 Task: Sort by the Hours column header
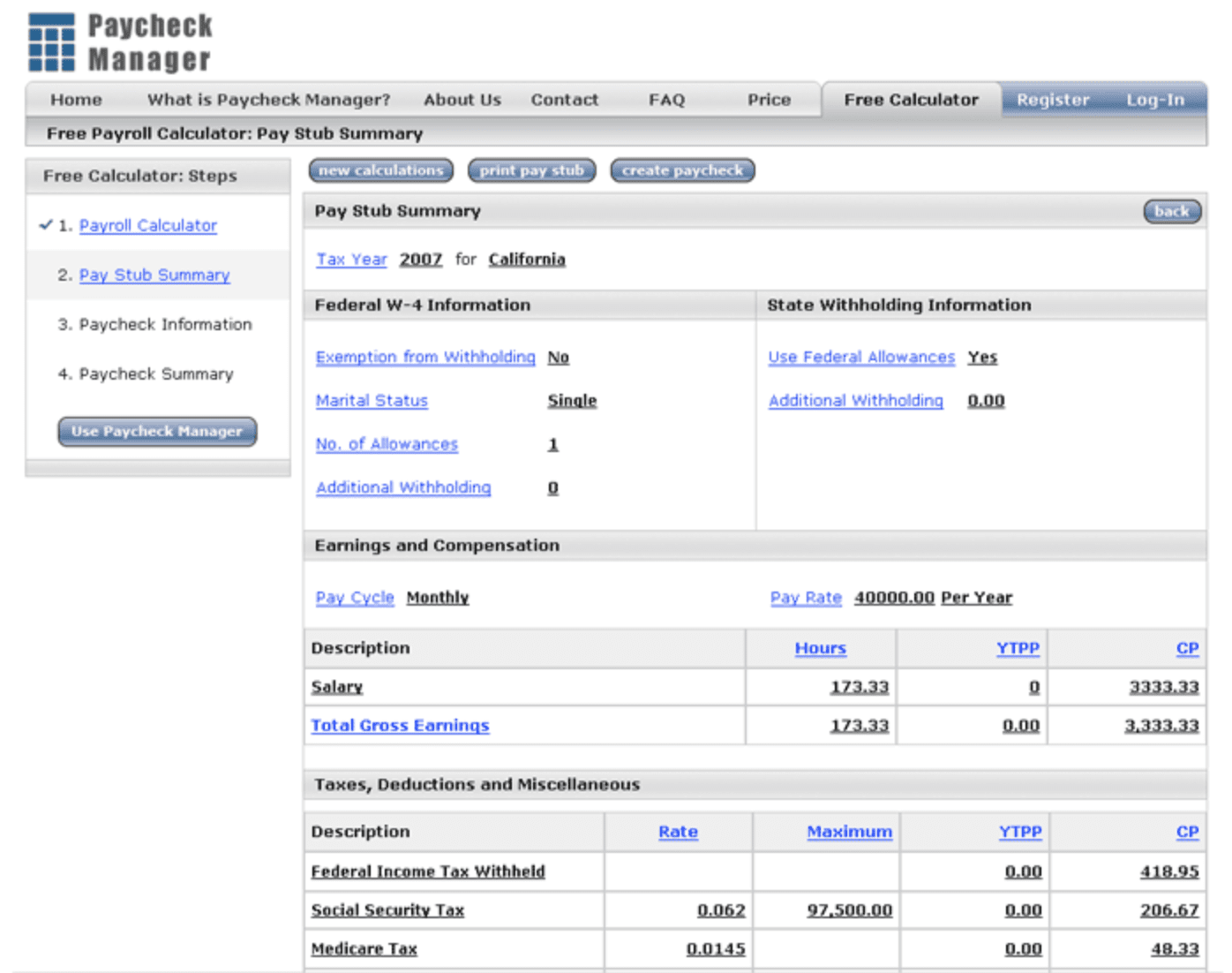tap(820, 648)
